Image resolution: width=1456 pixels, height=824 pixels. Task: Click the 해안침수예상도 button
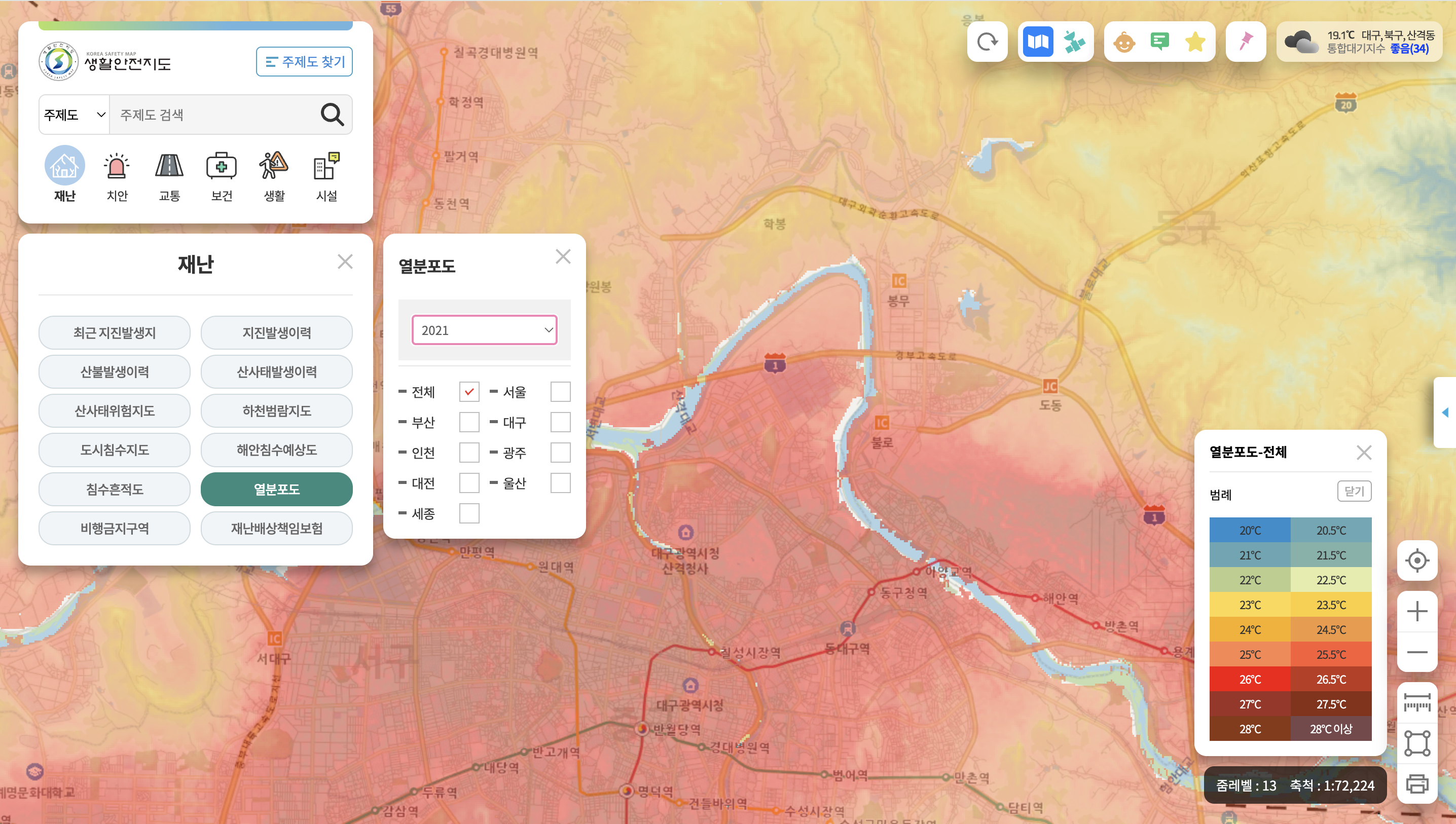[x=276, y=450]
